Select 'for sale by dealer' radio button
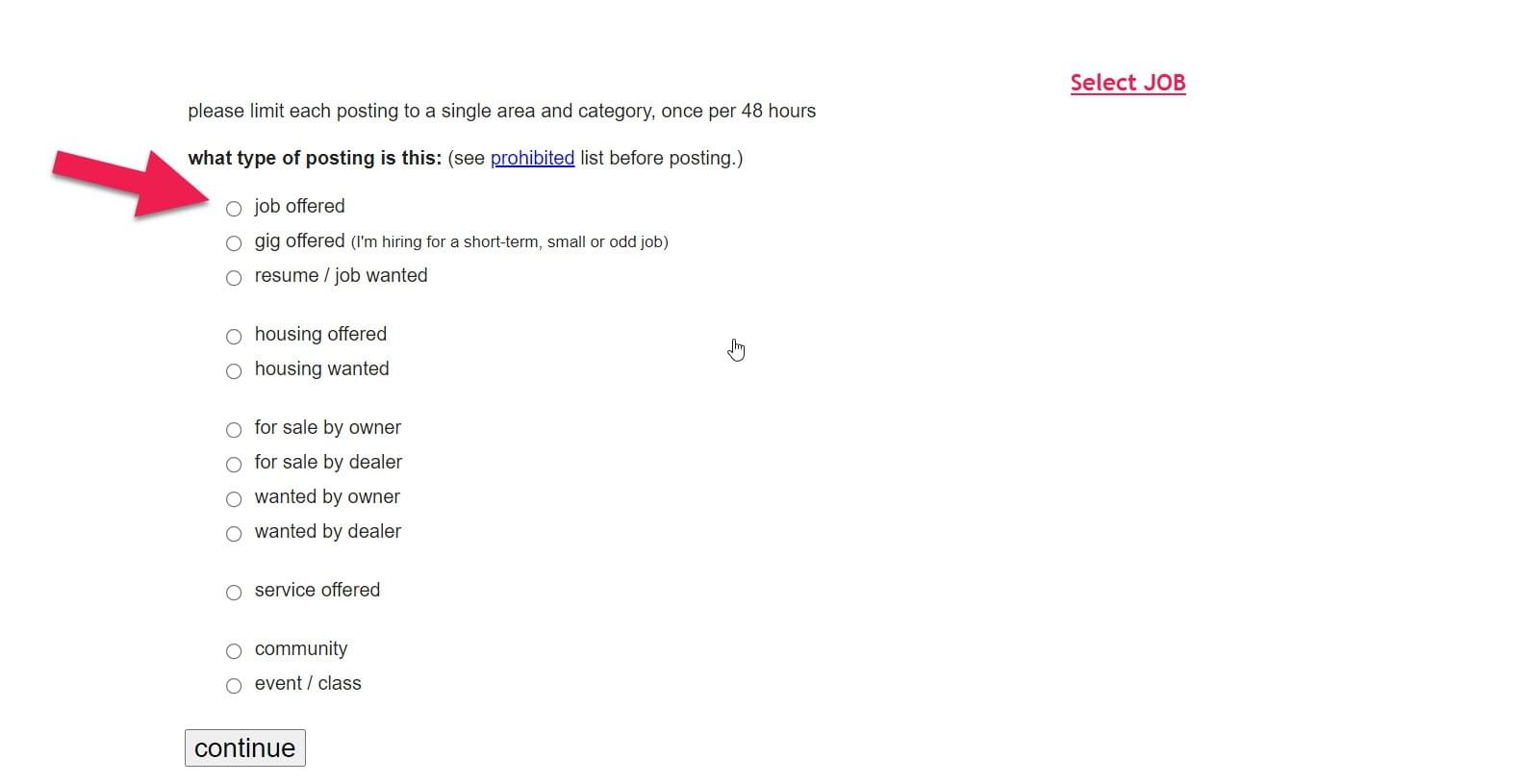This screenshot has height=784, width=1521. coord(234,465)
